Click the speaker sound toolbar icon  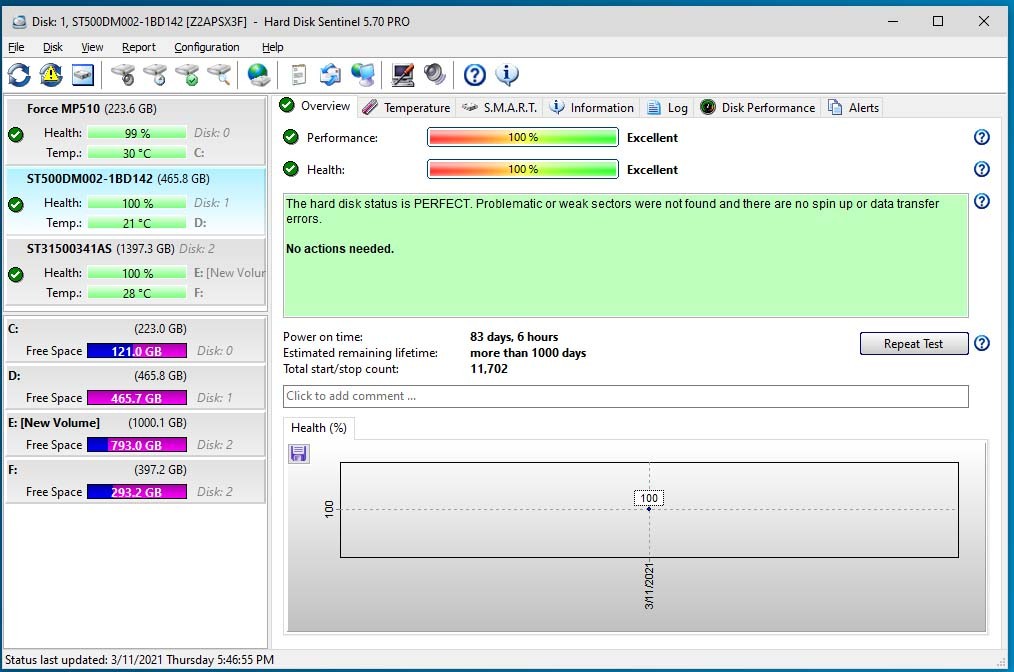(435, 75)
